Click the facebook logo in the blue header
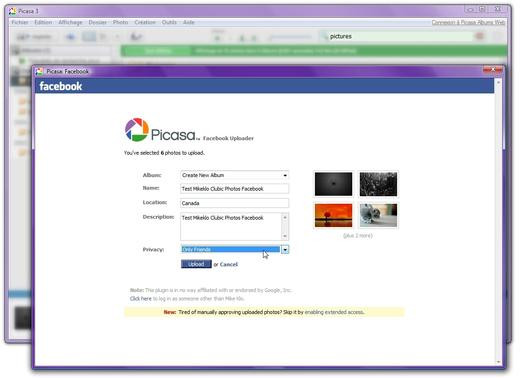 pyautogui.click(x=61, y=86)
